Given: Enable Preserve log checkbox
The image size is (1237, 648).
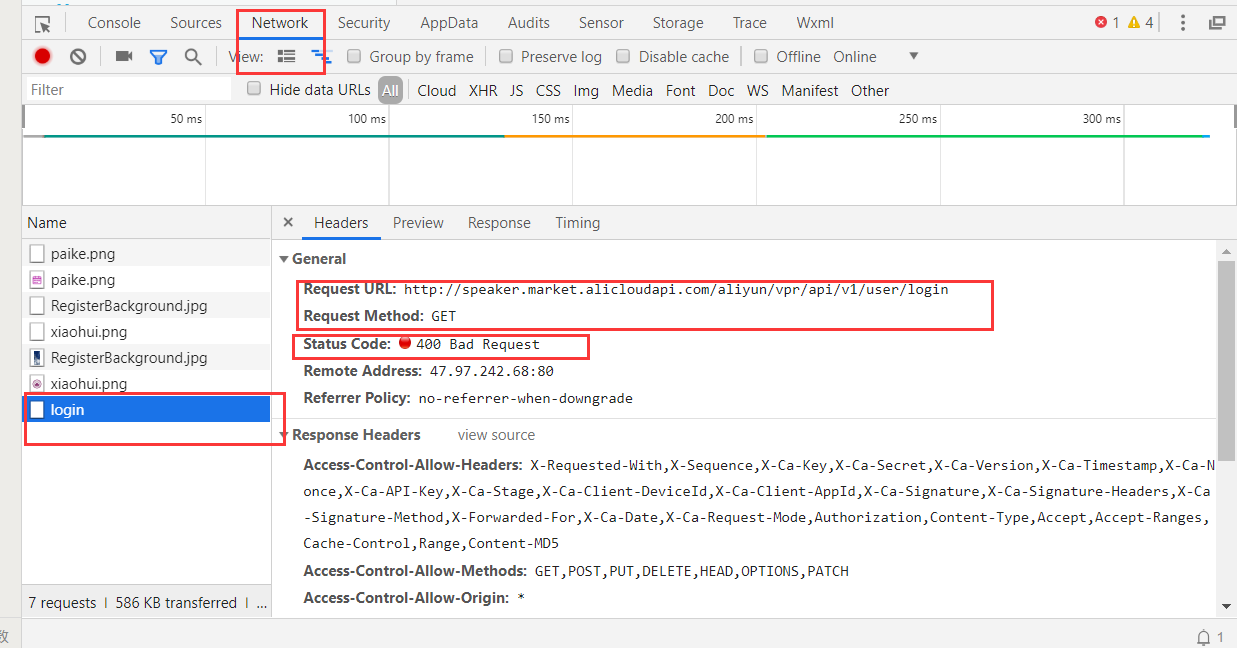Looking at the screenshot, I should coord(506,56).
